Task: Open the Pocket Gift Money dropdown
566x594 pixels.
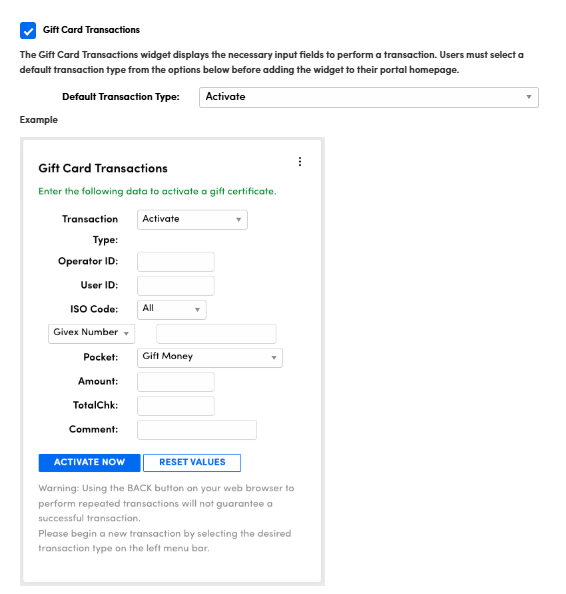Action: click(x=210, y=358)
